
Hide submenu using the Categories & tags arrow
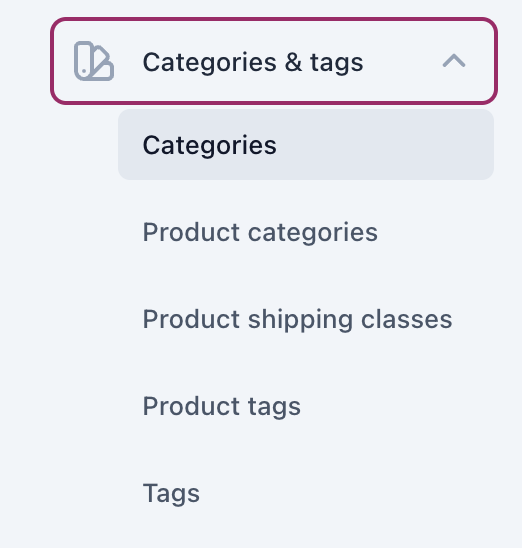tap(454, 61)
